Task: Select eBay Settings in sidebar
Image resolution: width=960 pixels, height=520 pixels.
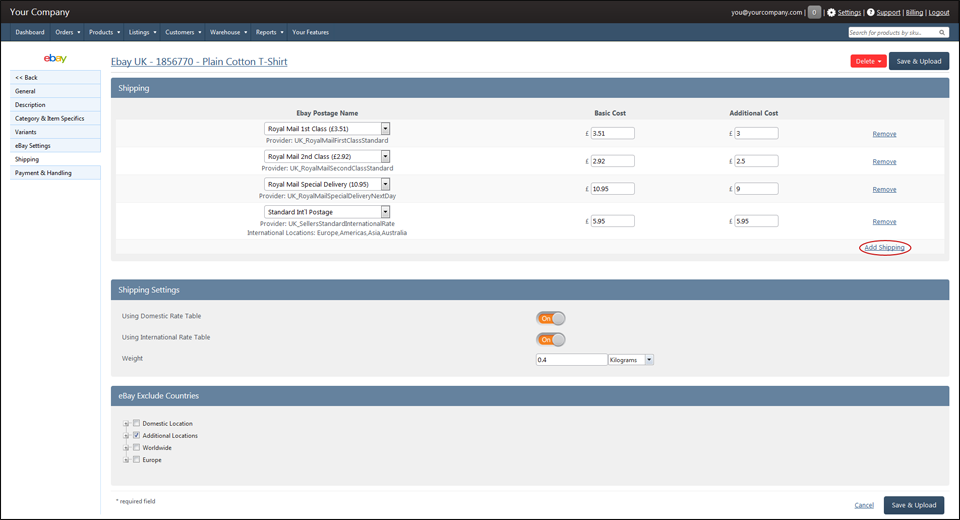Action: (55, 146)
